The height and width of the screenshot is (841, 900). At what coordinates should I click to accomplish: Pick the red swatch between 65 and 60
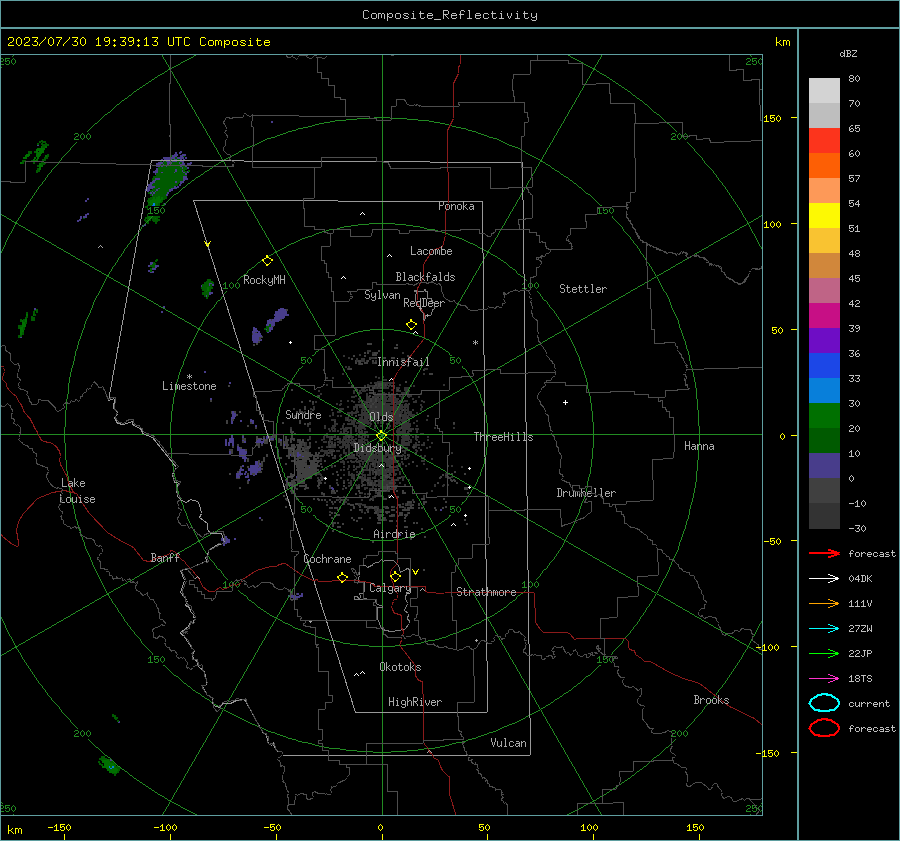(x=824, y=141)
